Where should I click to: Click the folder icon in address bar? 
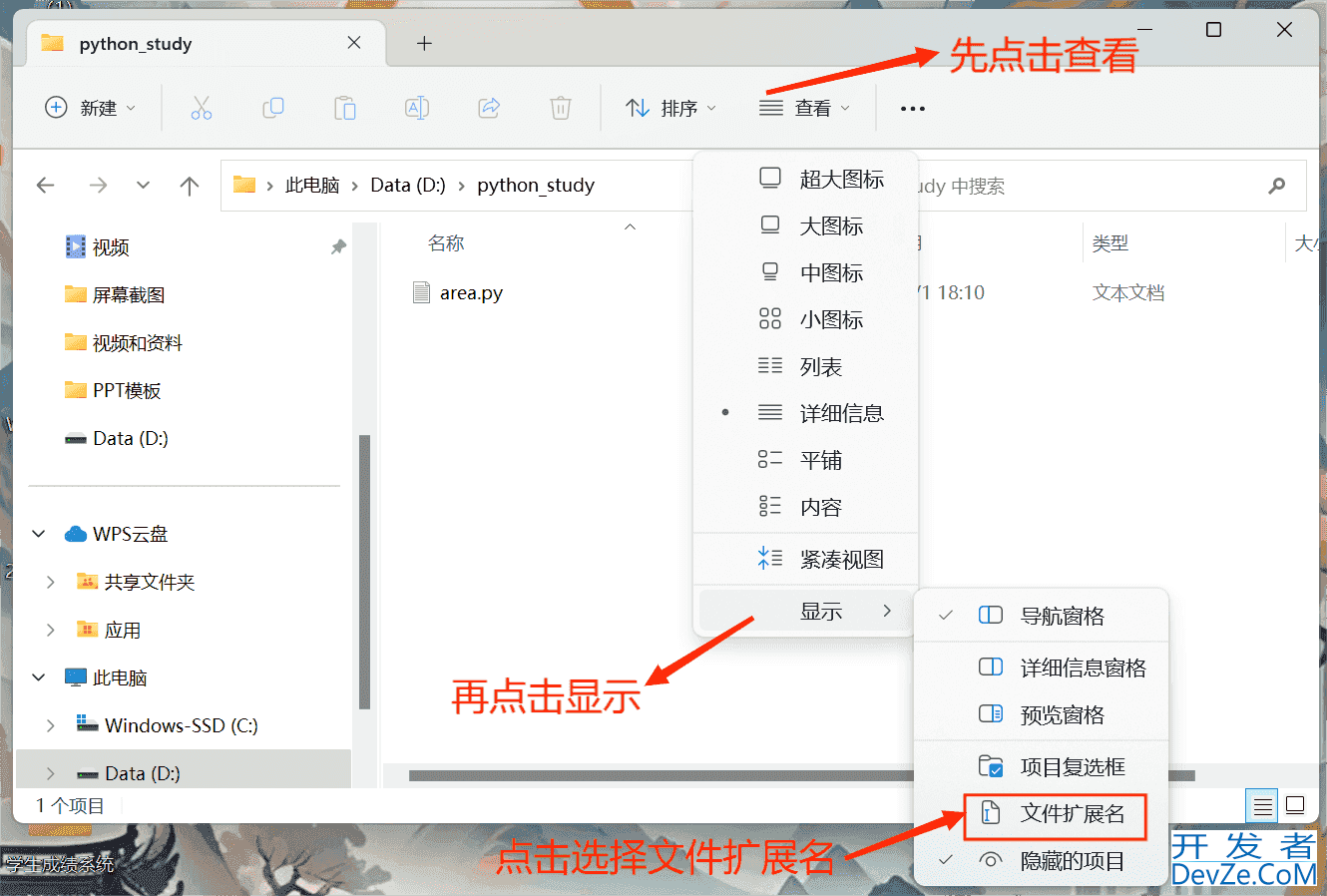(x=244, y=185)
